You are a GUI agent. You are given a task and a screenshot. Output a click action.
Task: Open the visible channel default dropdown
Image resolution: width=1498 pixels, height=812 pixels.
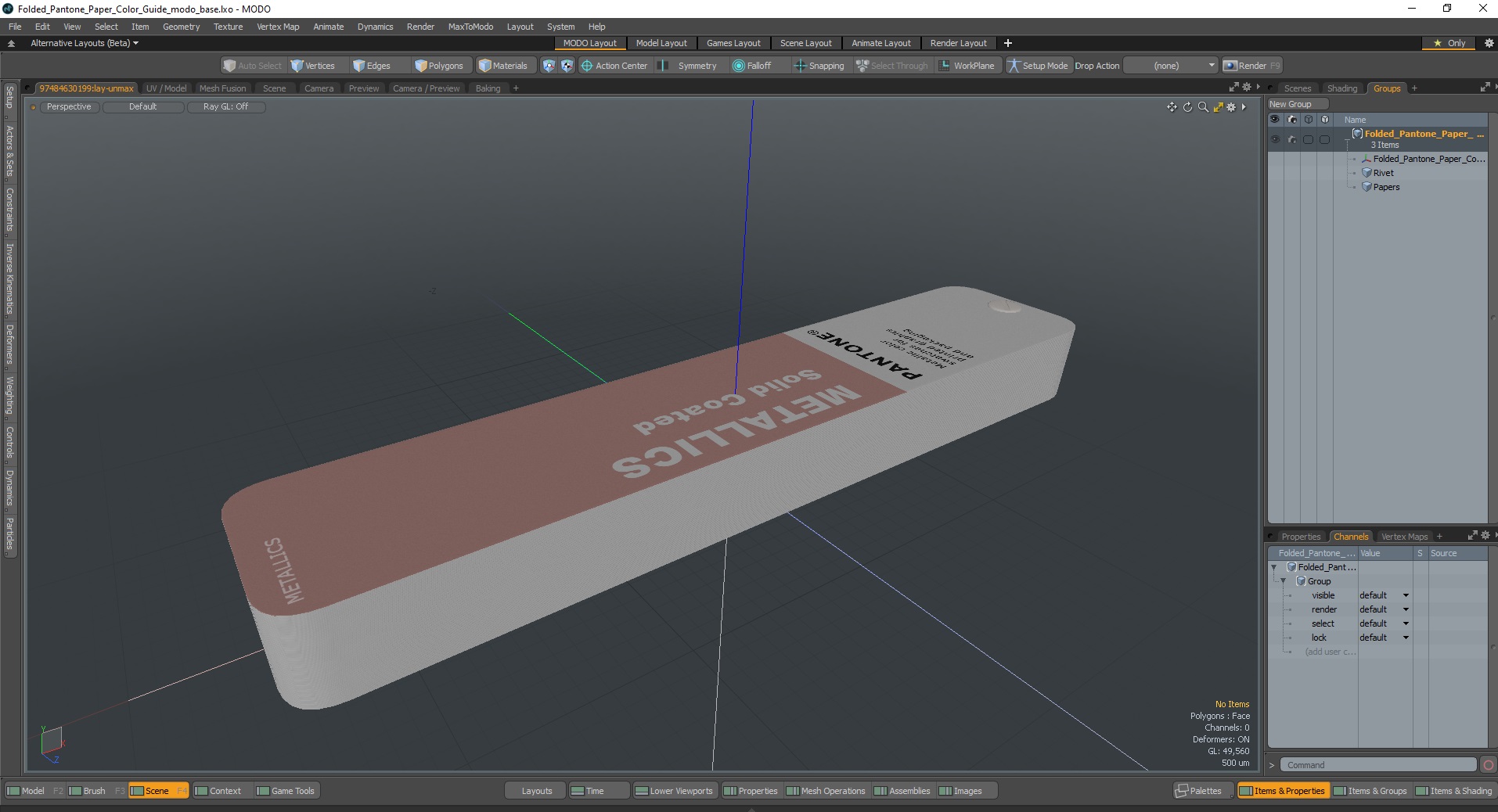click(x=1384, y=595)
